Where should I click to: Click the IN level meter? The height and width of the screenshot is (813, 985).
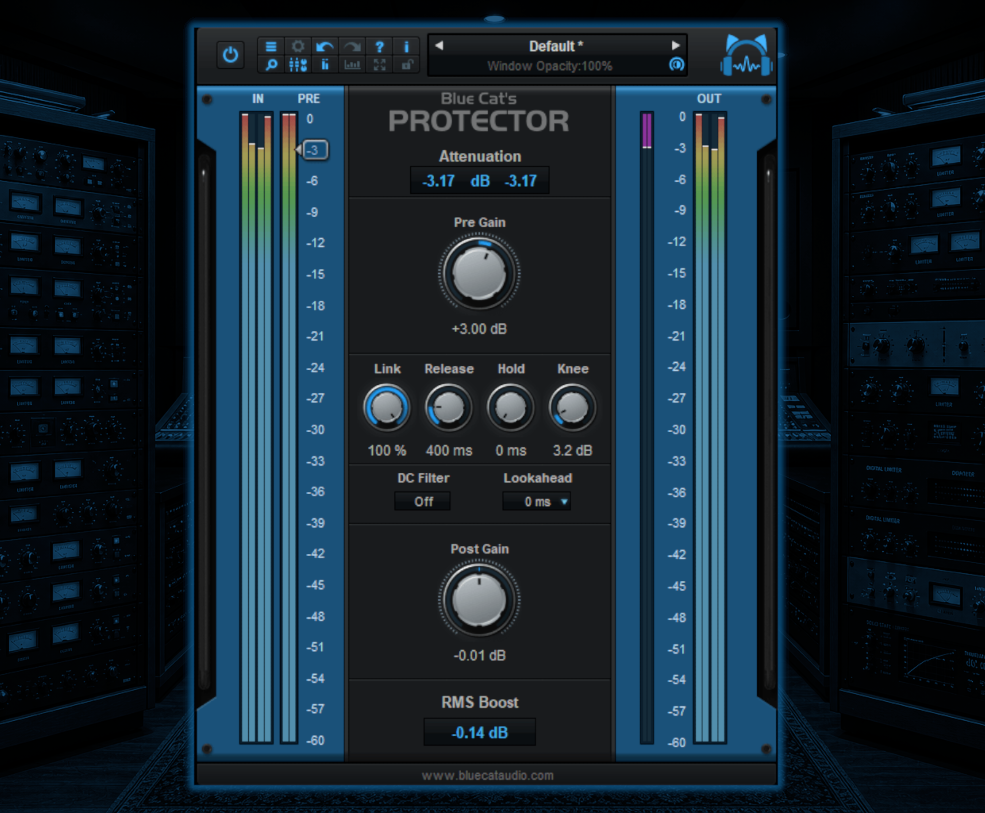click(256, 427)
